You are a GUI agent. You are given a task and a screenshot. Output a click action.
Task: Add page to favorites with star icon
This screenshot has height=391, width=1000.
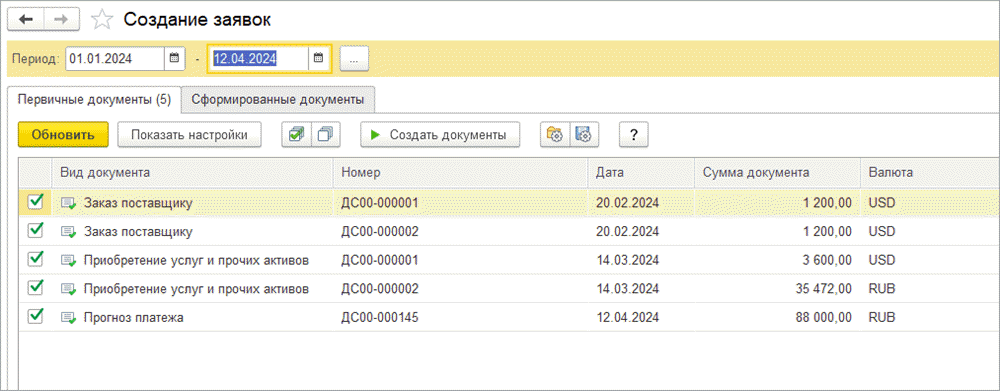click(x=101, y=20)
